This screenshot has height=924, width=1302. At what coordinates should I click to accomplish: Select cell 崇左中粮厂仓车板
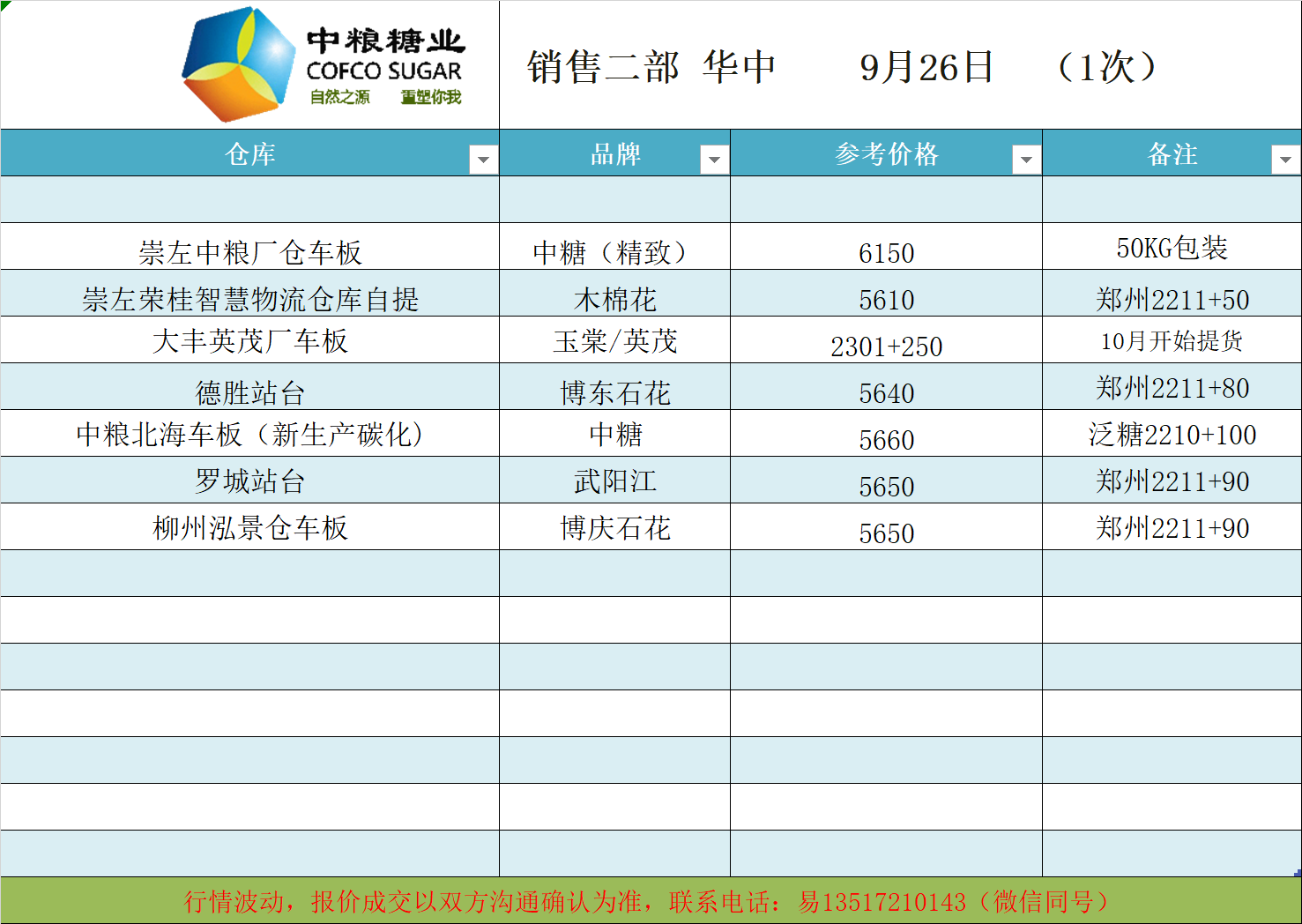pyautogui.click(x=250, y=252)
